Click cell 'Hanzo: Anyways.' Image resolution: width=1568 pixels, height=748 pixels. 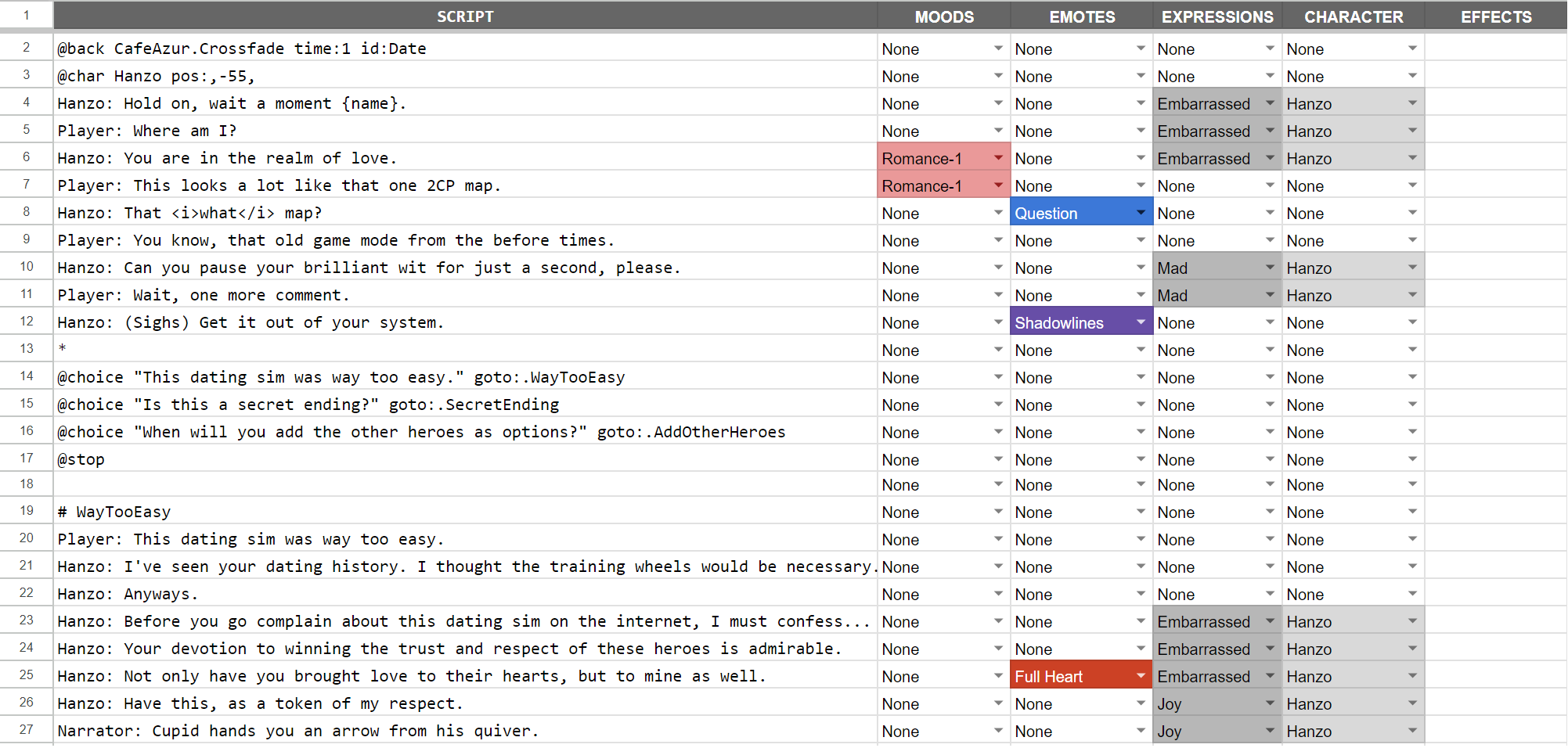[x=465, y=594]
